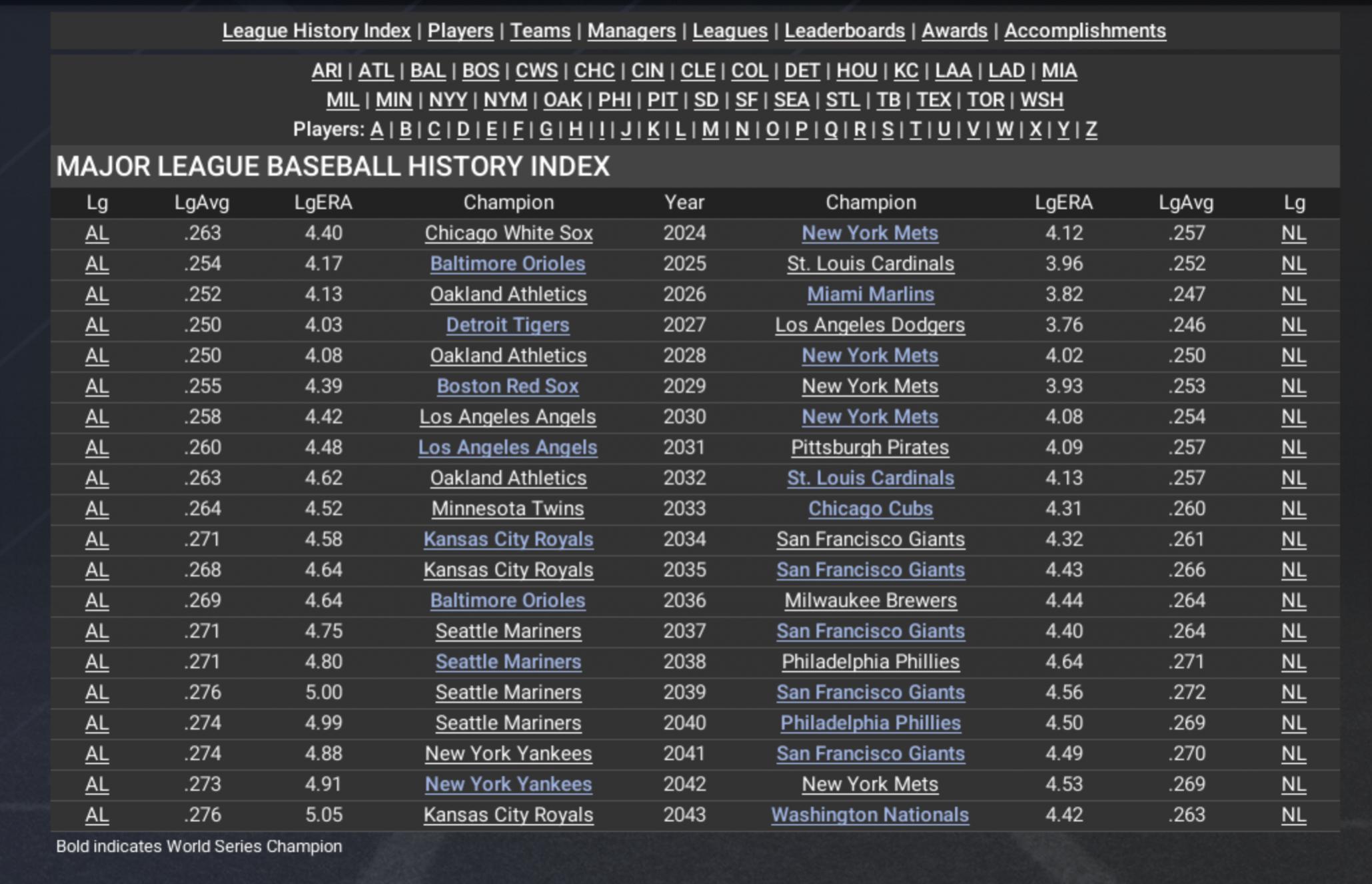Open Milwaukee Brewers 2036 champion link
Viewport: 1372px width, 884px height.
(870, 601)
